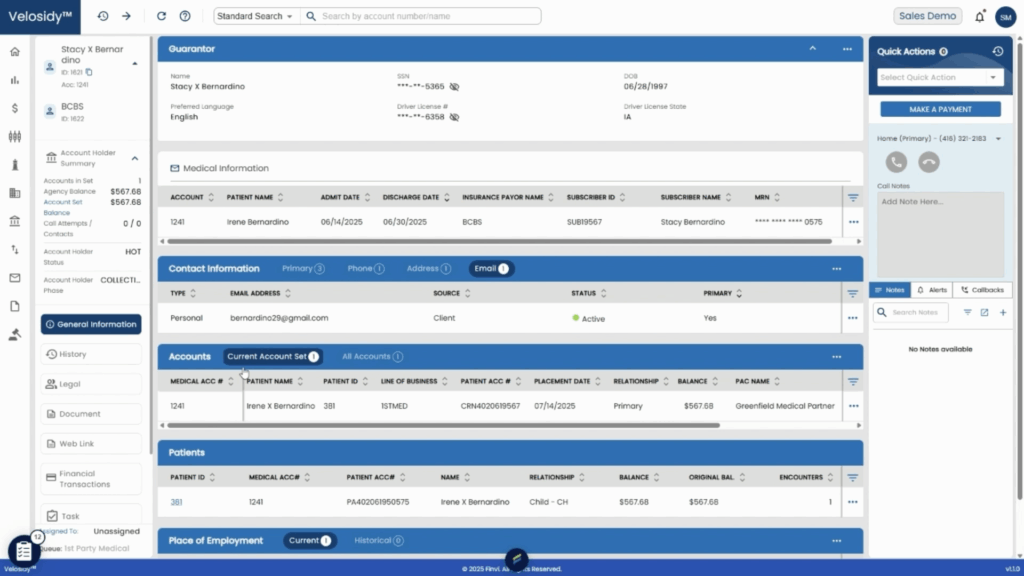Image resolution: width=1024 pixels, height=576 pixels.
Task: Open the dollar sign payments sidebar icon
Action: (14, 108)
